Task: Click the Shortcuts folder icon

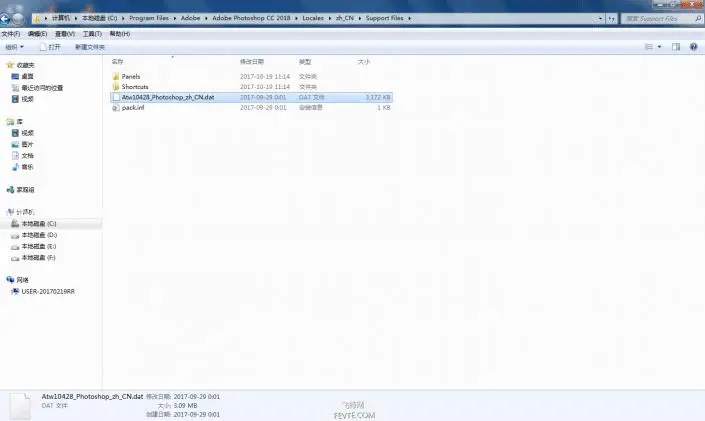Action: click(116, 87)
